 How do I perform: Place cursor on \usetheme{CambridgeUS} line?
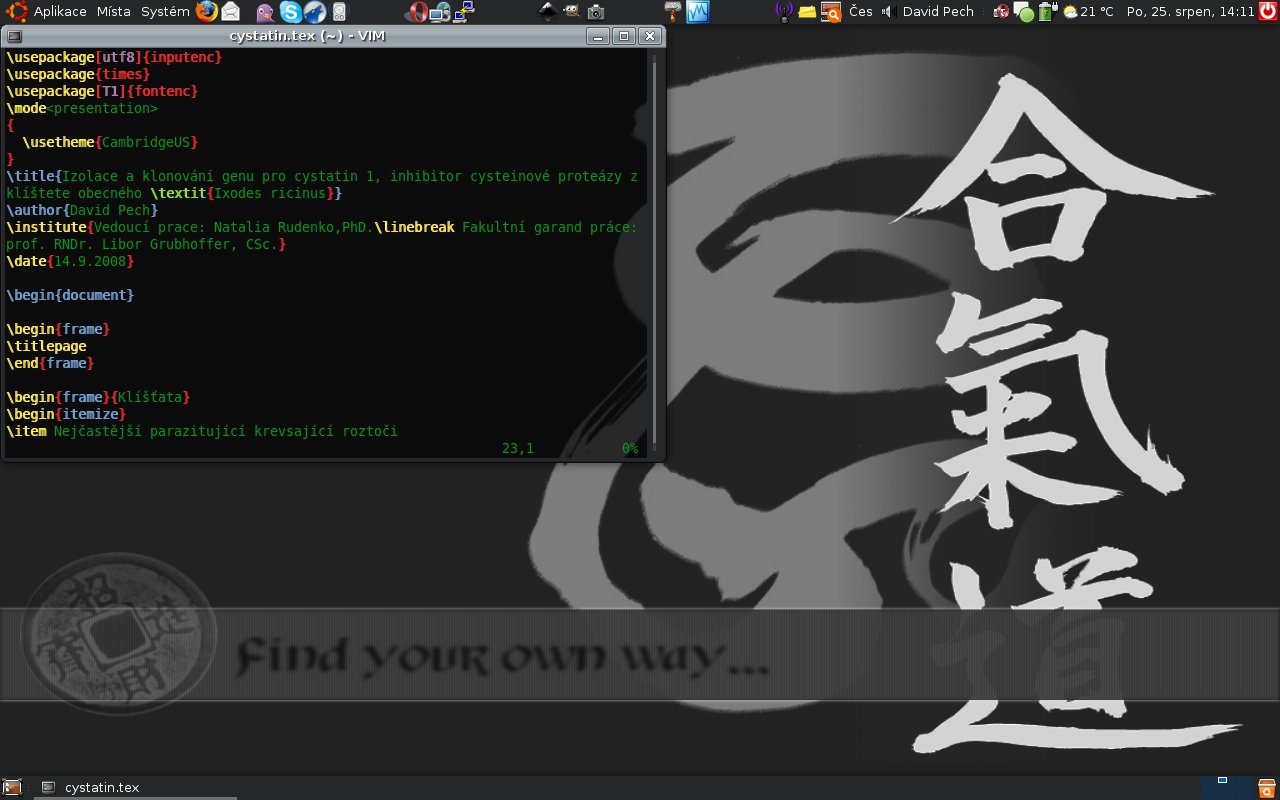(110, 142)
